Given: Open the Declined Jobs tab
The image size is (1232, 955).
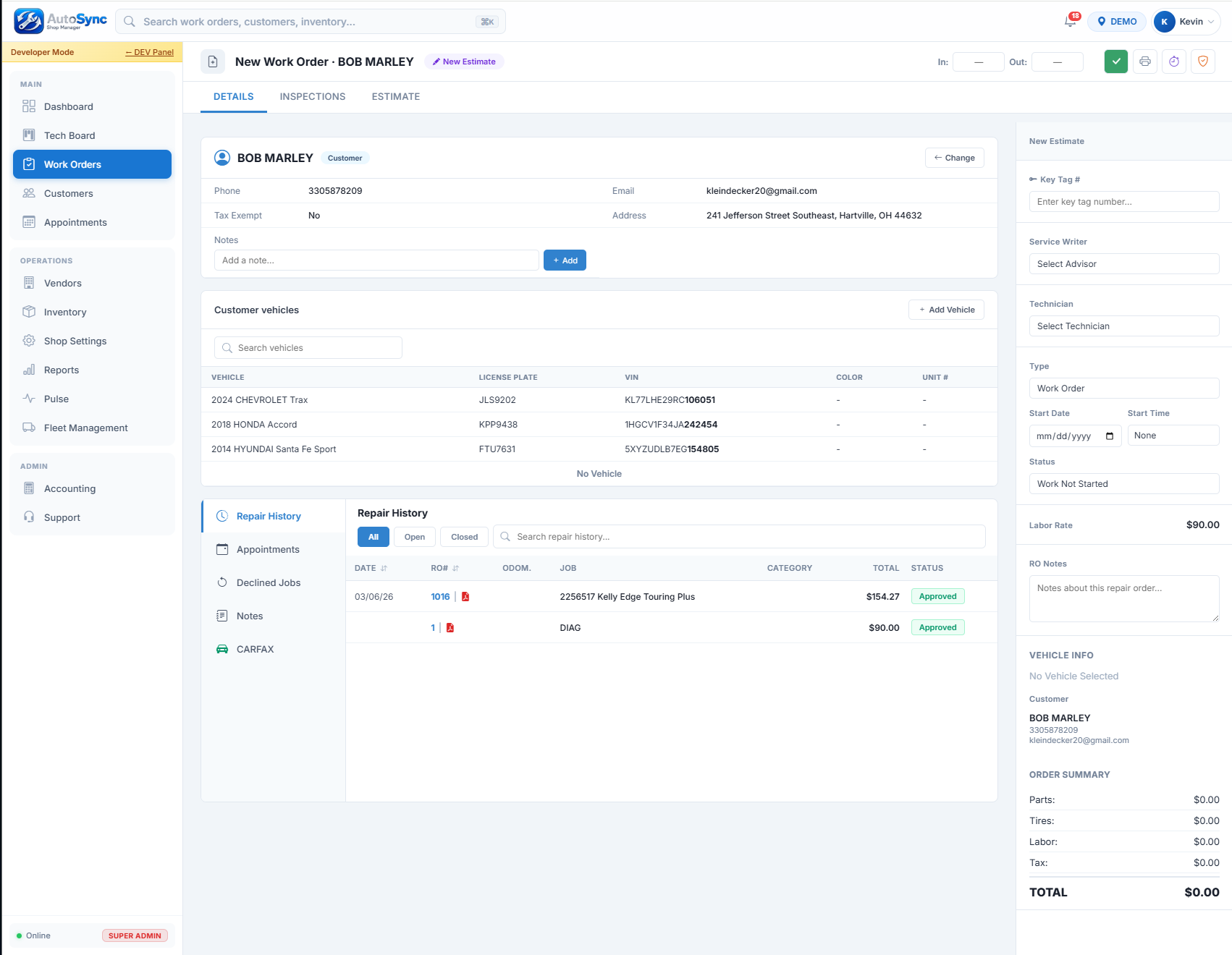Looking at the screenshot, I should coord(267,582).
